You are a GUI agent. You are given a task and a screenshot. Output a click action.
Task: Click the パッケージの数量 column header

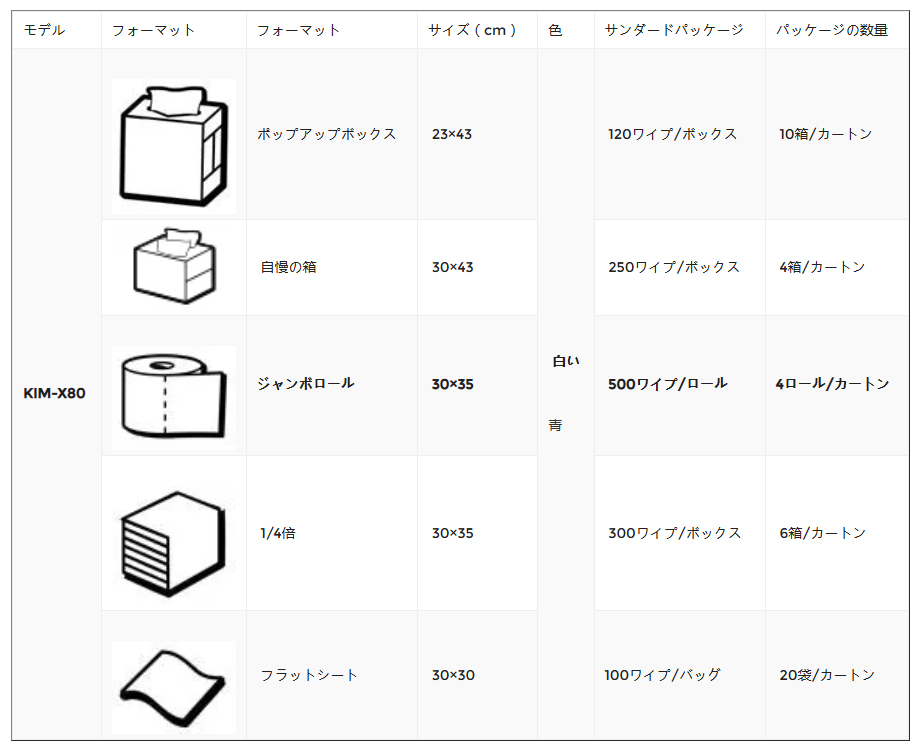832,30
